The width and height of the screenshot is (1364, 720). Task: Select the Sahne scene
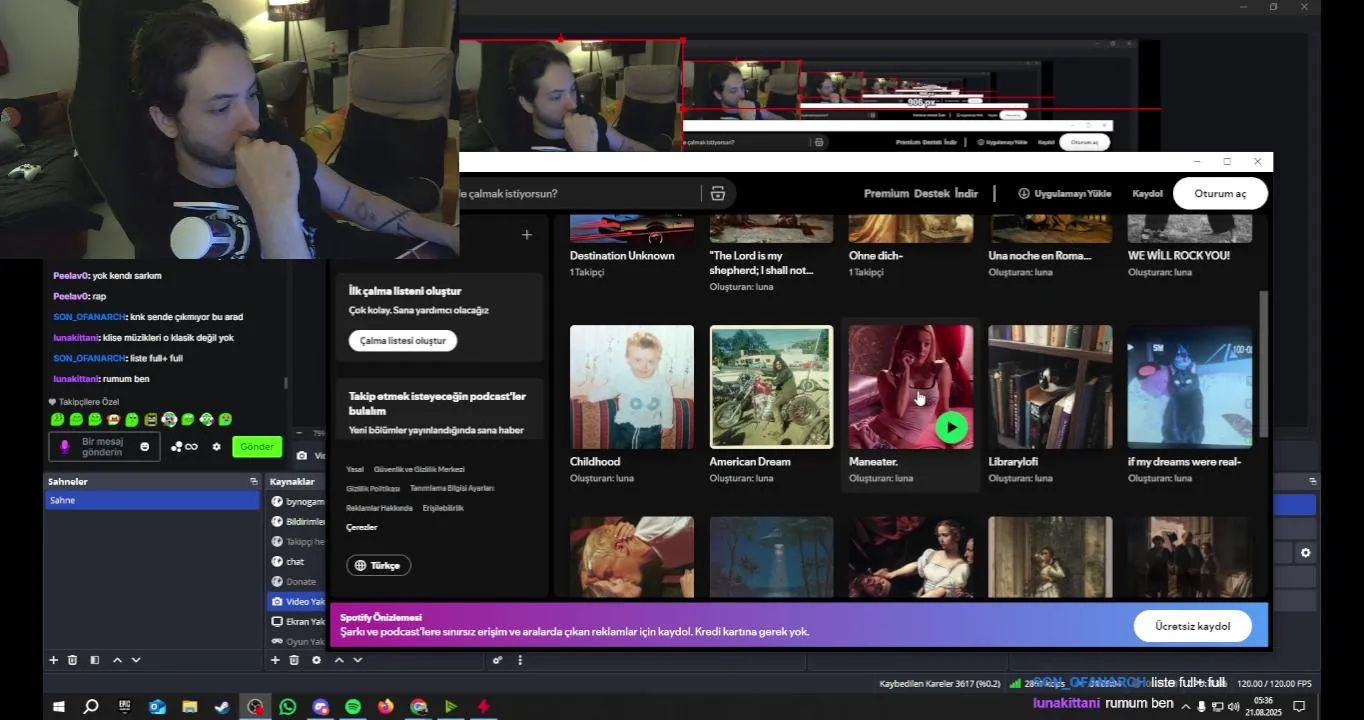152,500
